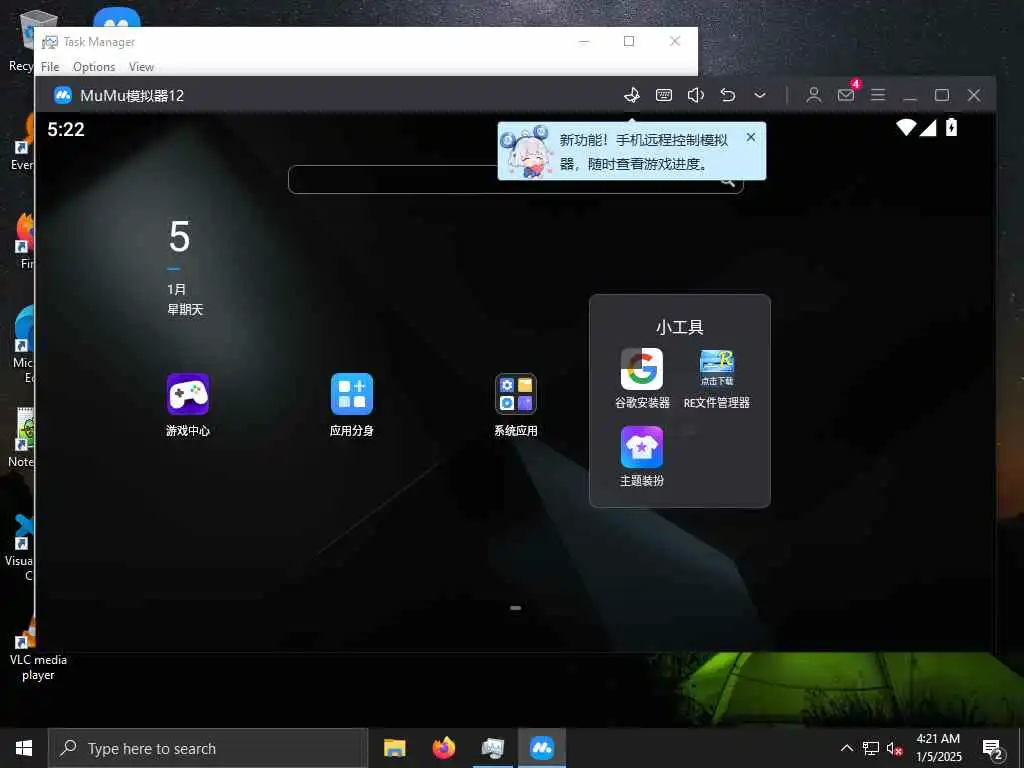Open the View menu in Task Manager
The width and height of the screenshot is (1024, 768).
pos(141,67)
